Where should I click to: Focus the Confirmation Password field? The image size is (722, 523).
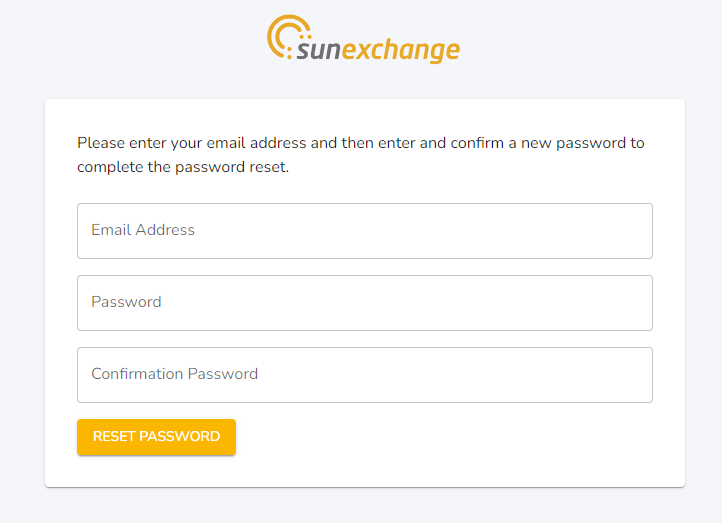[x=365, y=375]
